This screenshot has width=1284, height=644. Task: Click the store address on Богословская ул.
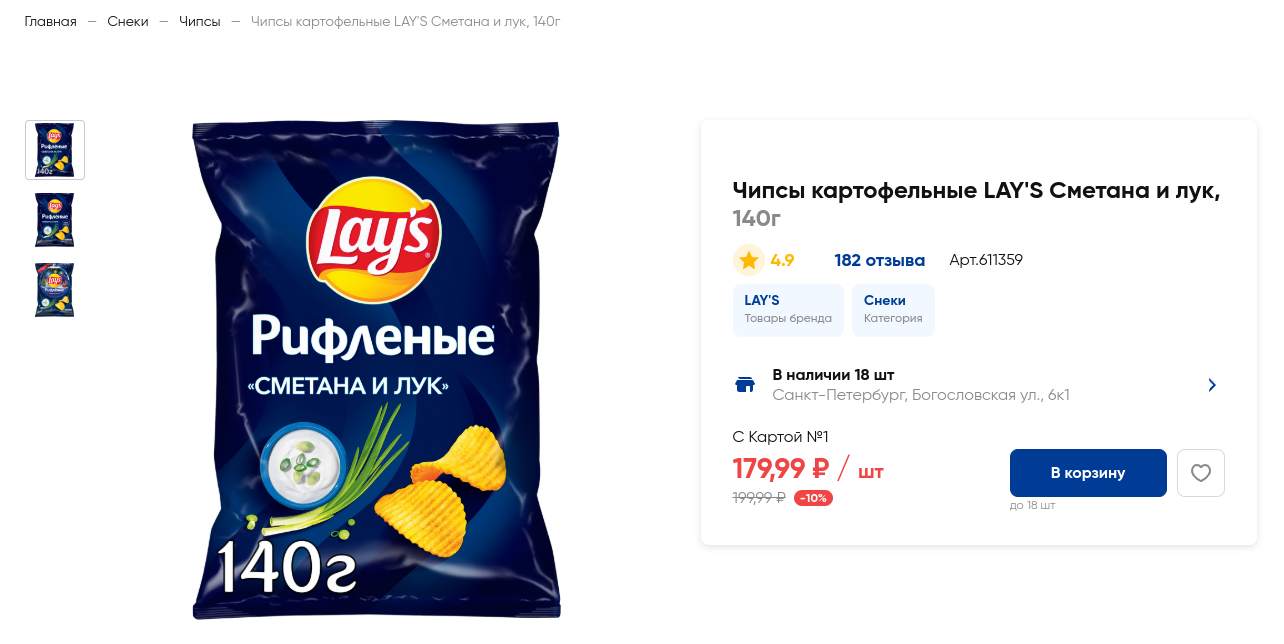point(921,395)
